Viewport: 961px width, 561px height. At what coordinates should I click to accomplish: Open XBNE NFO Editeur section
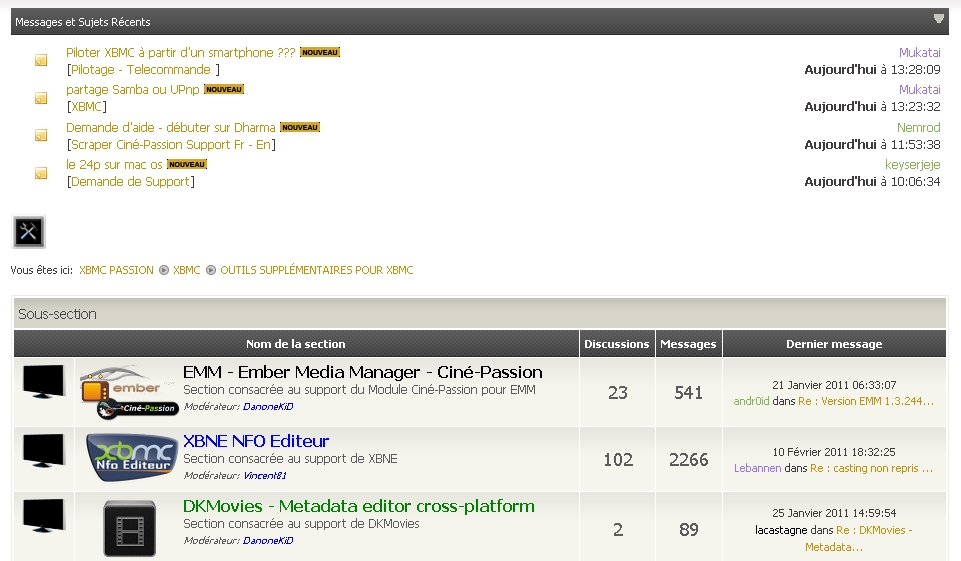point(256,441)
